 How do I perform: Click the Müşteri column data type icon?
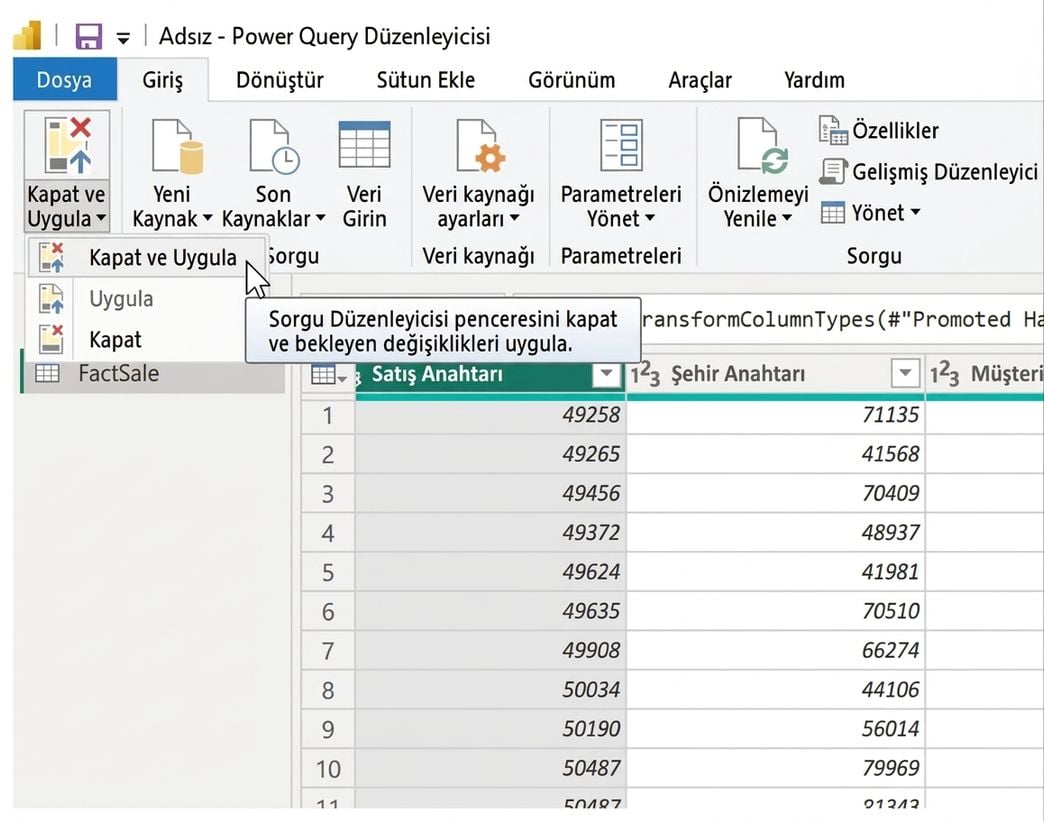click(945, 374)
